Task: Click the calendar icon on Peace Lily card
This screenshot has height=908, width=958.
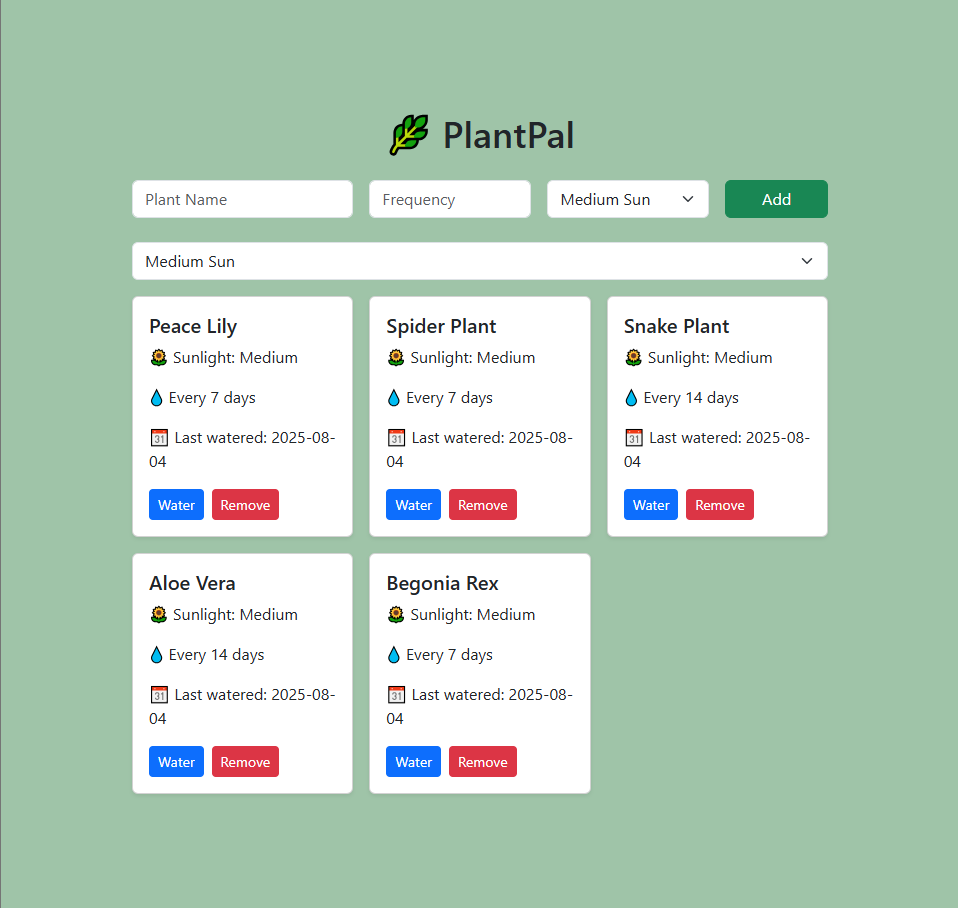Action: (x=158, y=438)
